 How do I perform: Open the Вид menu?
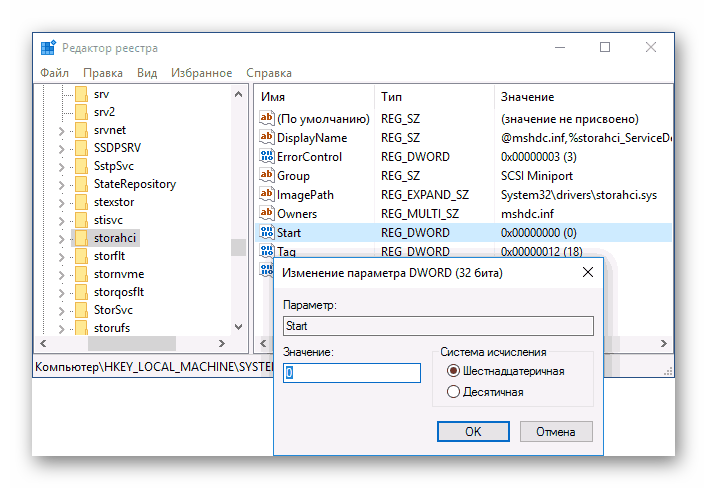pos(147,73)
